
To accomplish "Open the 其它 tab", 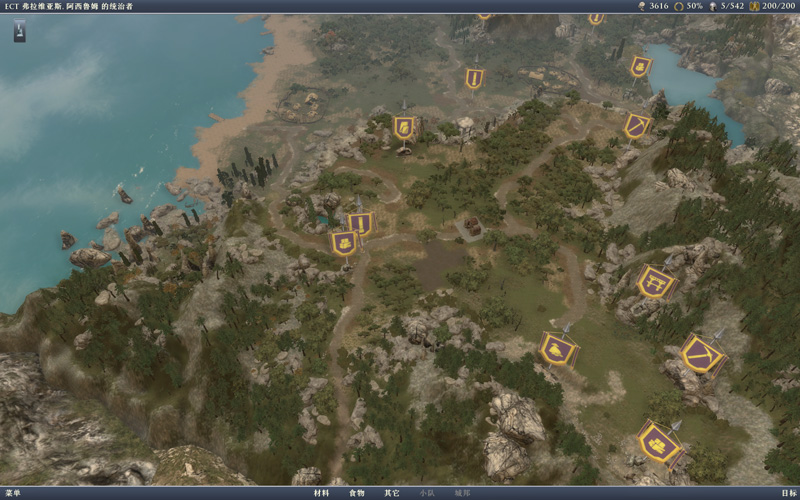I will pos(392,493).
